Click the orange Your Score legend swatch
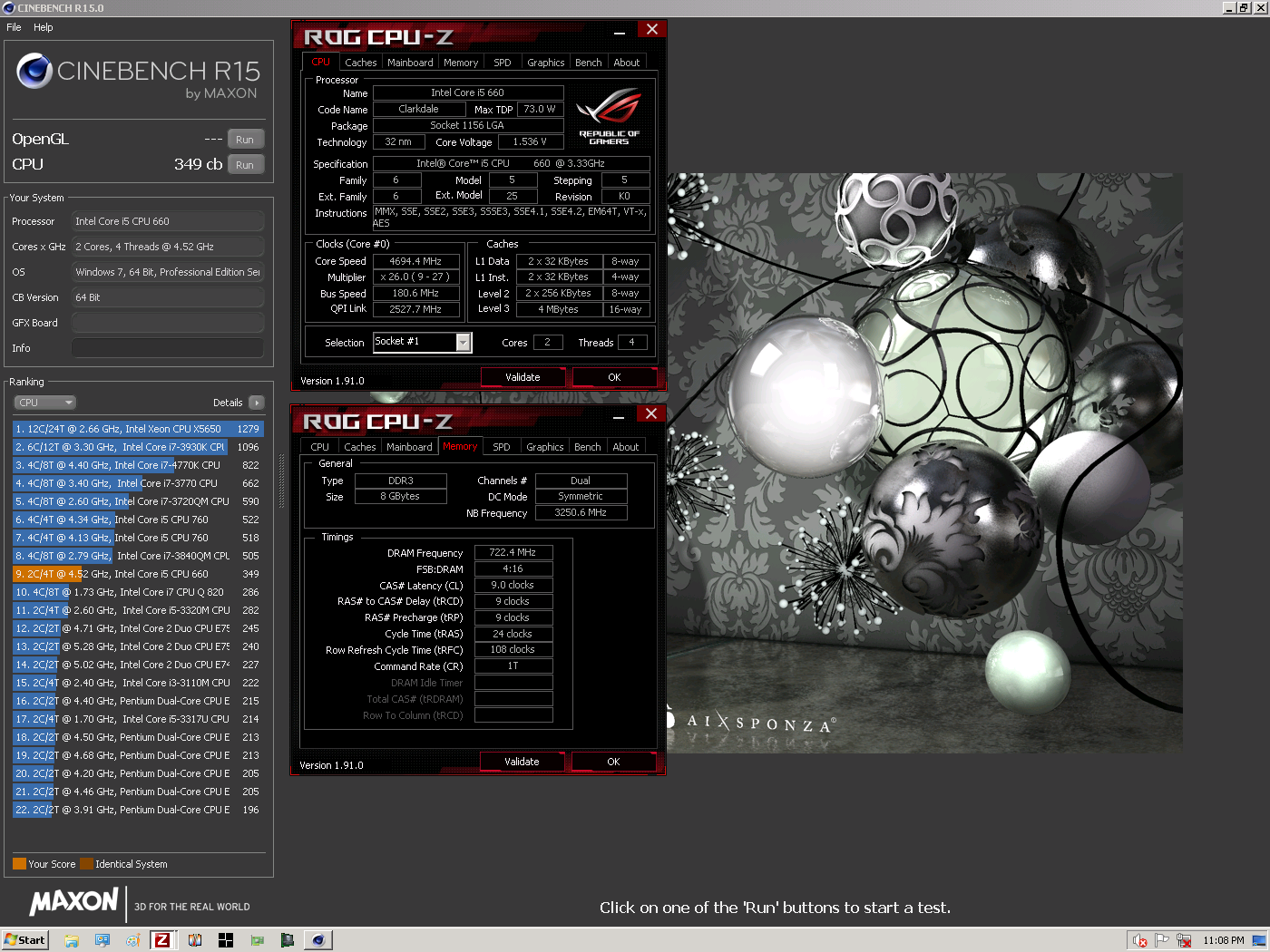The height and width of the screenshot is (952, 1270). pyautogui.click(x=19, y=864)
